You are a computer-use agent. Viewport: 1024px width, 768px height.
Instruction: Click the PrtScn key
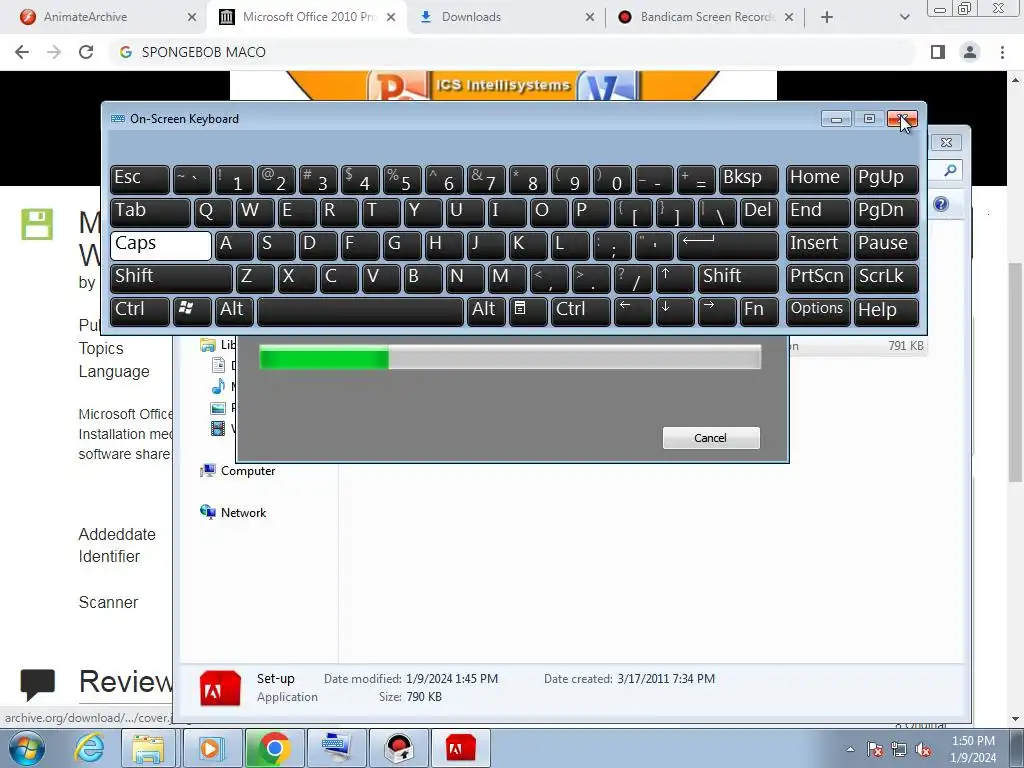pyautogui.click(x=818, y=278)
